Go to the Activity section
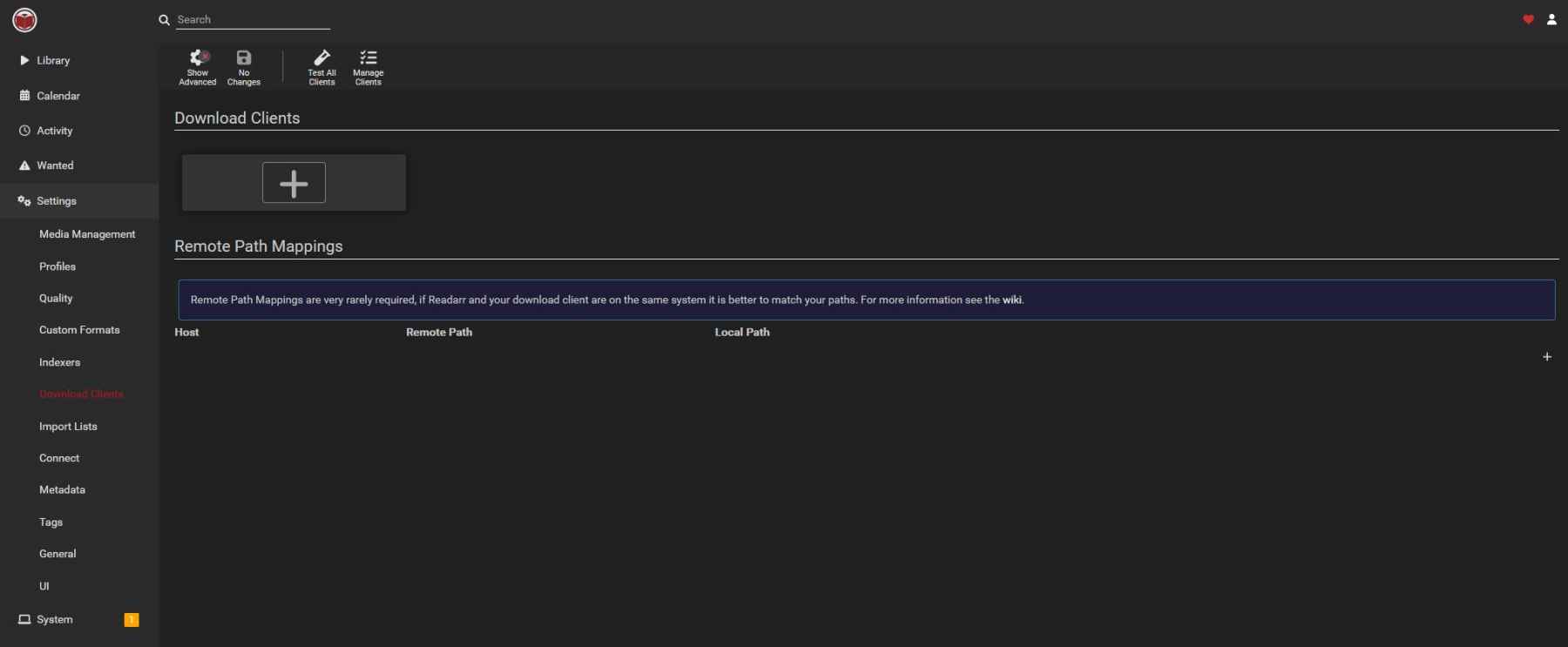The height and width of the screenshot is (647, 1568). click(x=54, y=131)
